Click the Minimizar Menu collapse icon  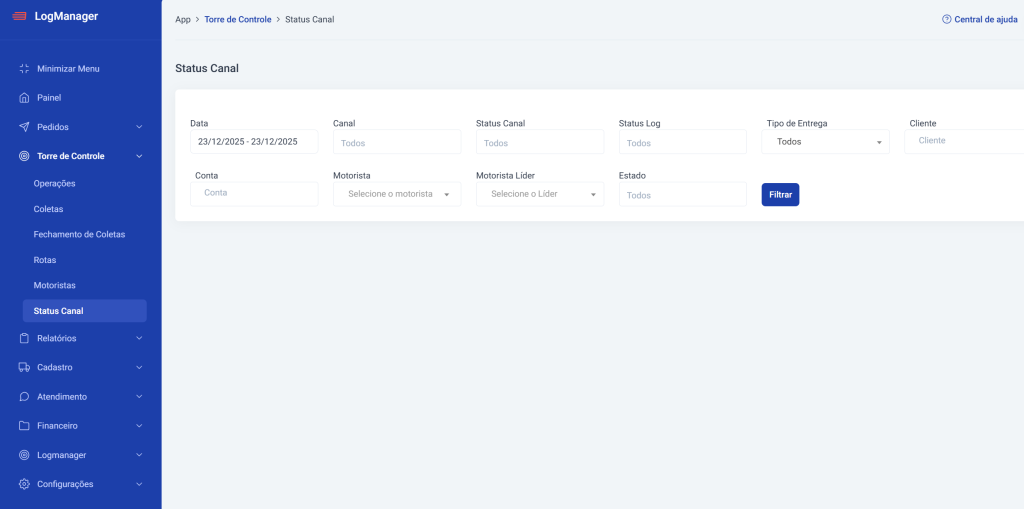click(x=24, y=69)
